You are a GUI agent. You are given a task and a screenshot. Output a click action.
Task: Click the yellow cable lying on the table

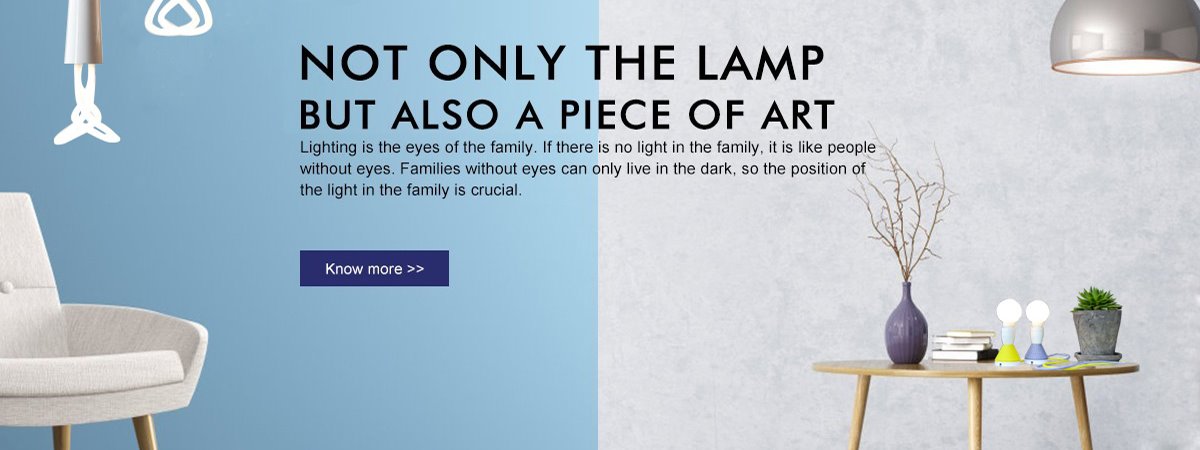[1062, 361]
